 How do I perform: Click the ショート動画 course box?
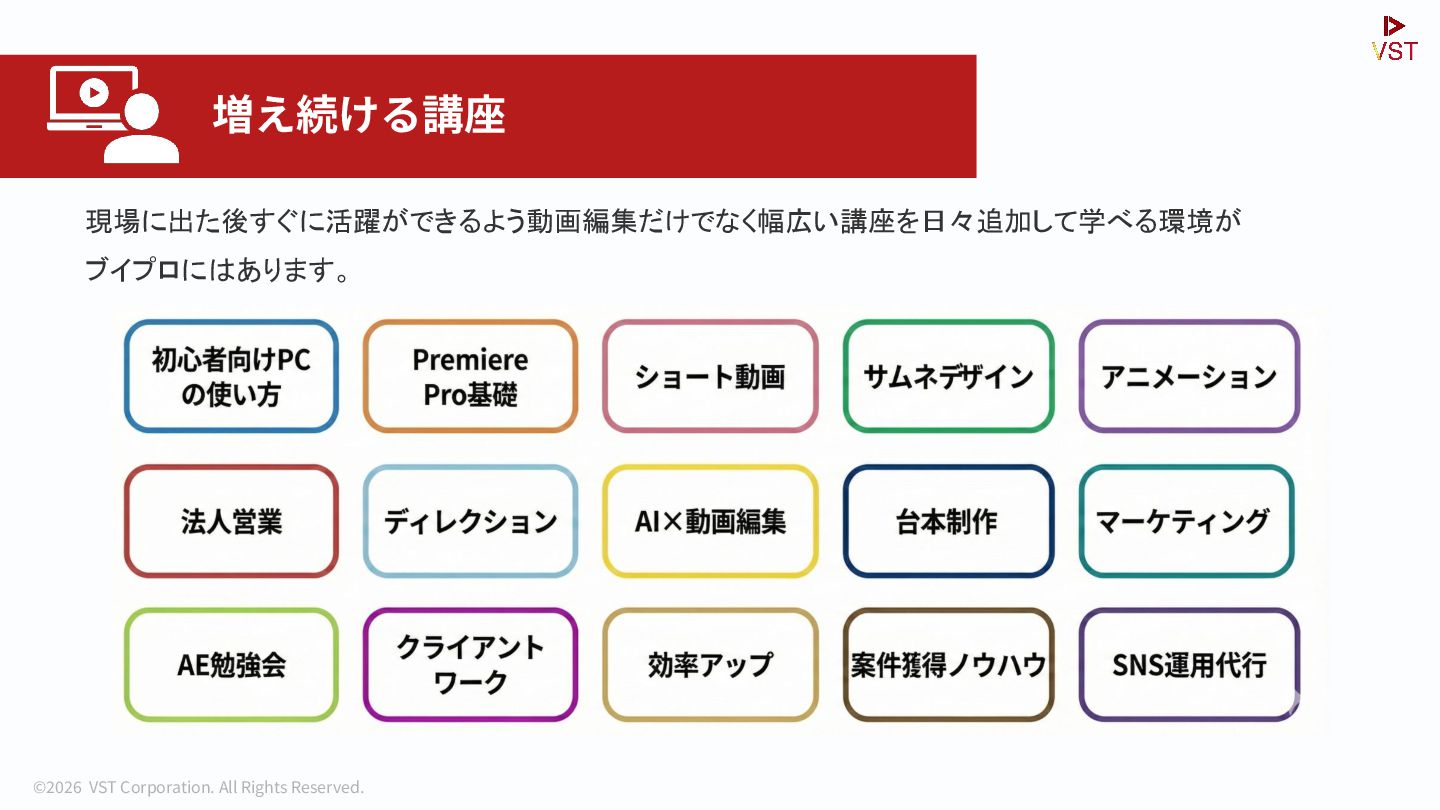pos(710,376)
